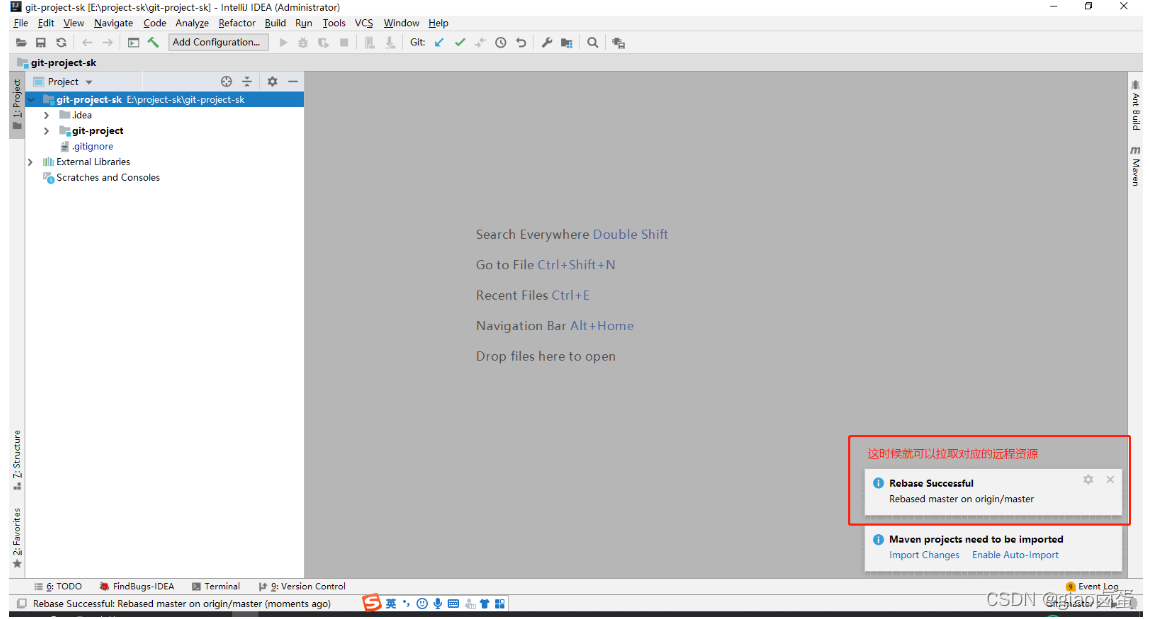Click git-project-sk breadcrumb
Image resolution: width=1149 pixels, height=619 pixels.
57,63
